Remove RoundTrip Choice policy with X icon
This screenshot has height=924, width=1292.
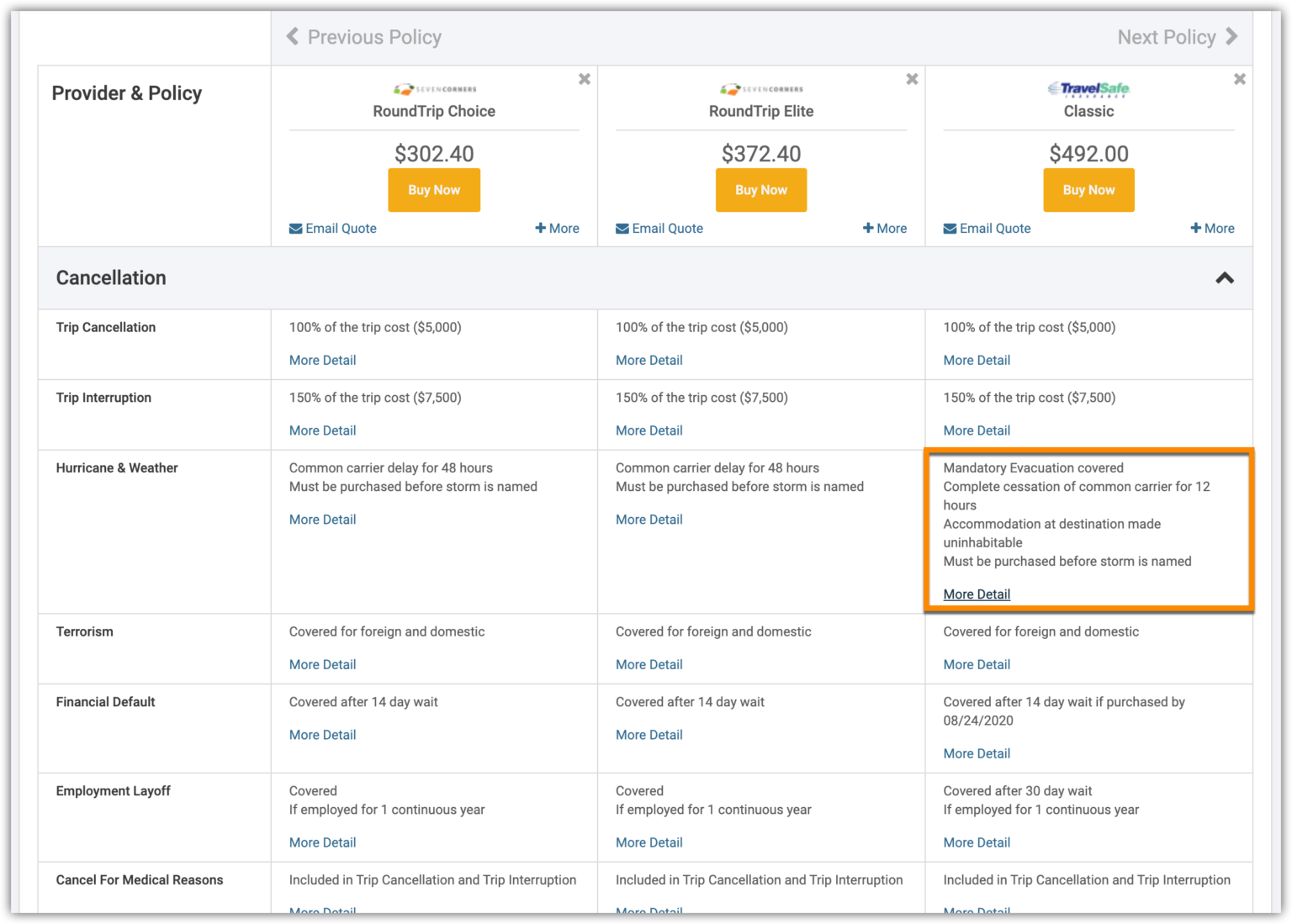585,79
